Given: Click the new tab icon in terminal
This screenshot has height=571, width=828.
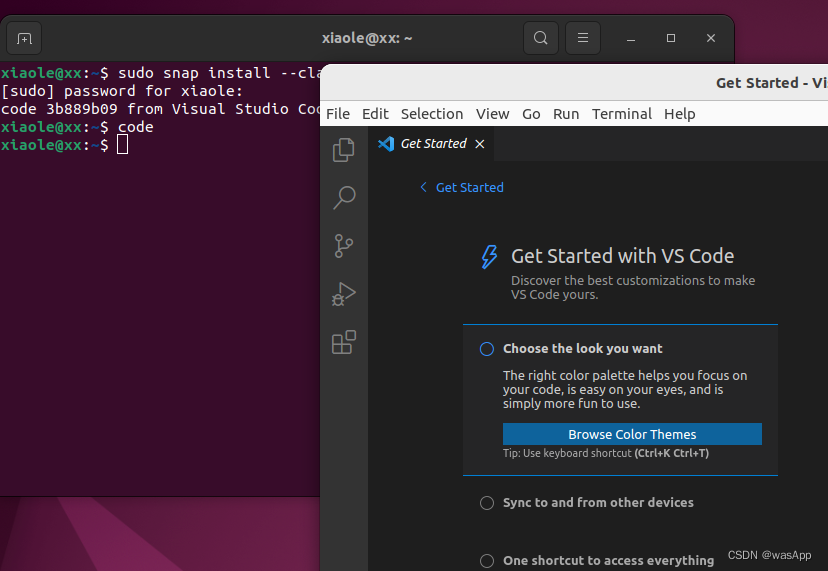Looking at the screenshot, I should [24, 38].
